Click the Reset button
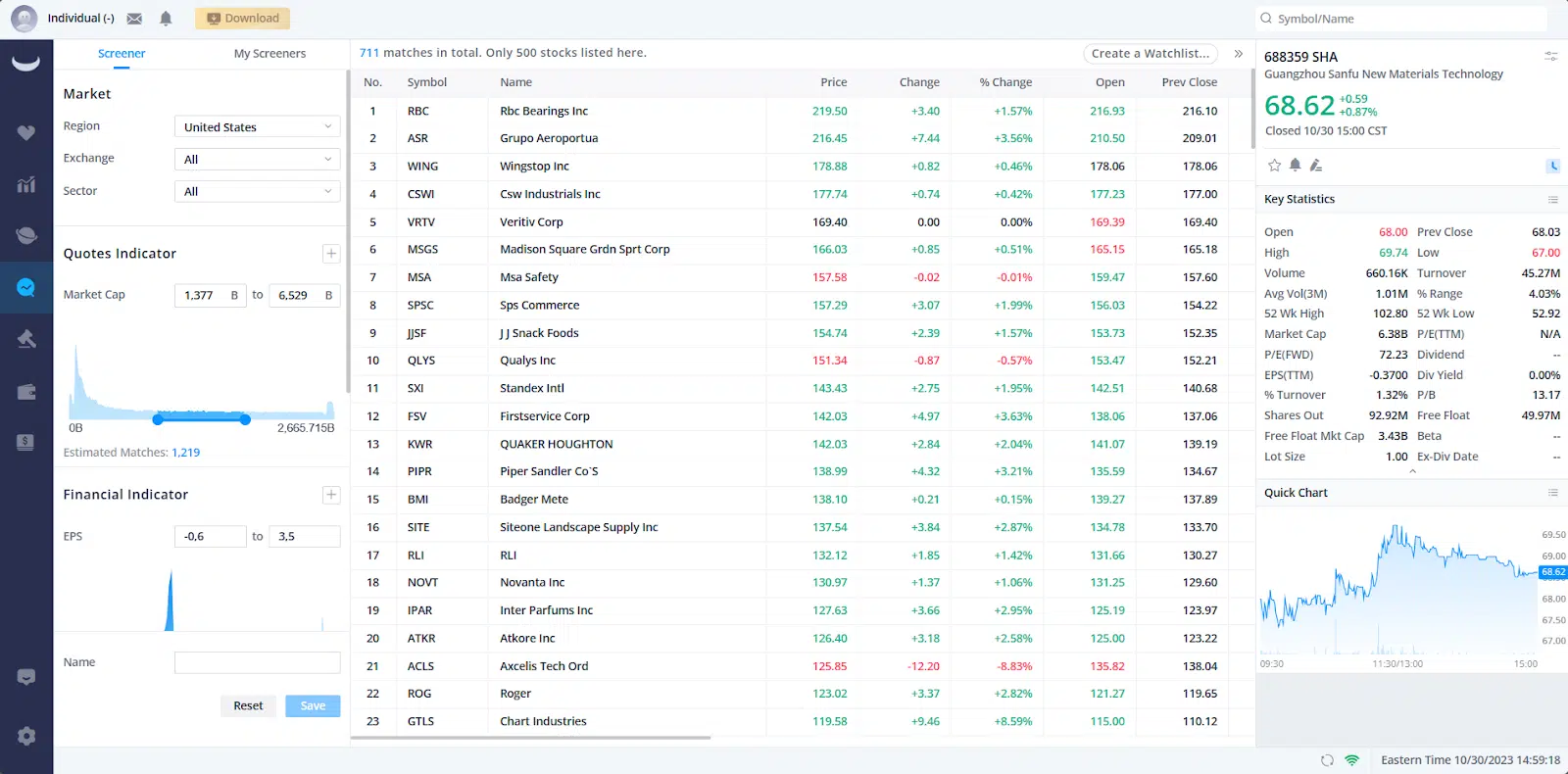The width and height of the screenshot is (1568, 774). point(248,705)
